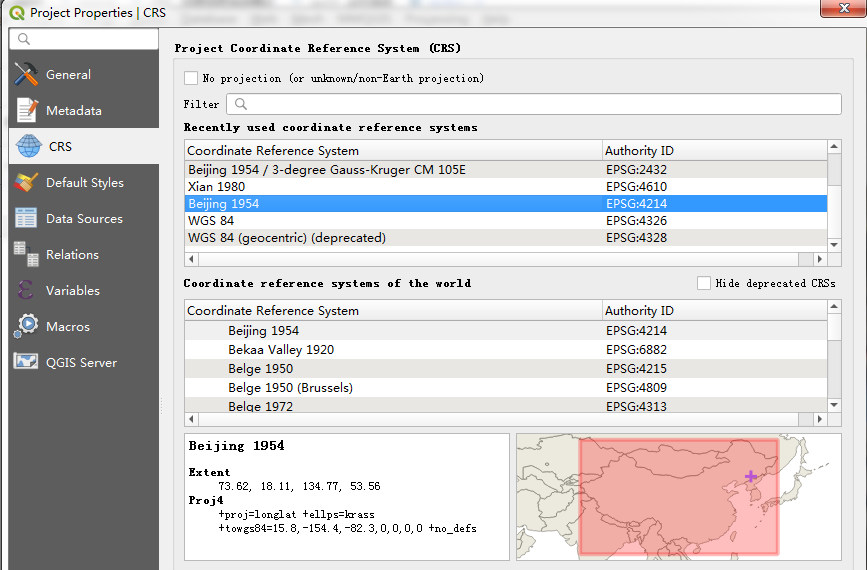The height and width of the screenshot is (570, 867).
Task: Open the Metadata page icon
Action: [x=27, y=110]
